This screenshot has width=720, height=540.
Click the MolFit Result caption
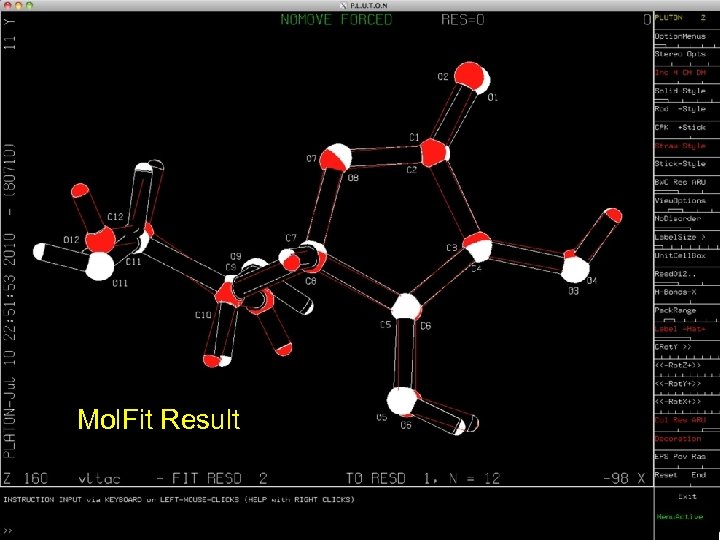(159, 419)
